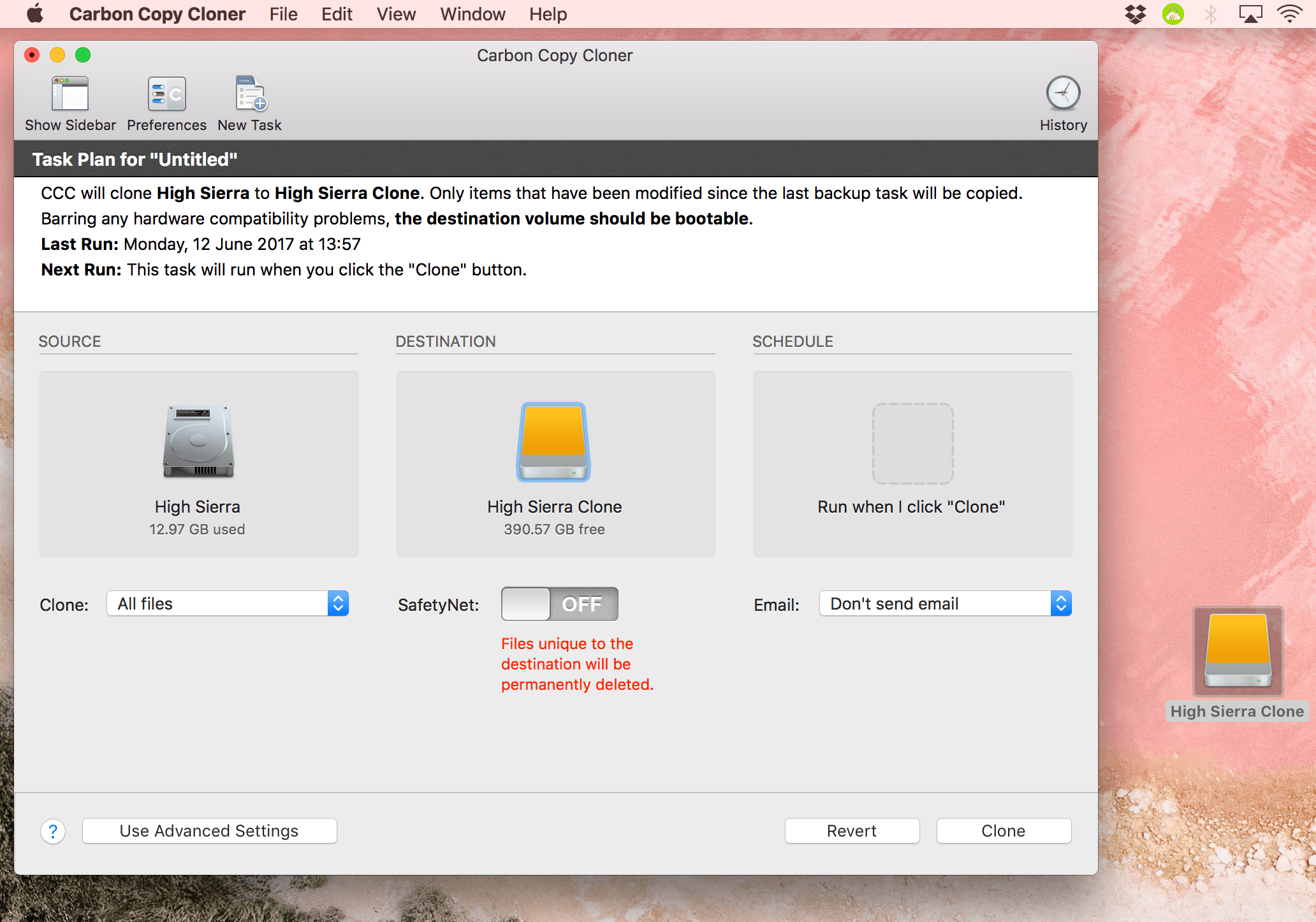Open the Dropbox menu bar icon
Viewport: 1316px width, 922px height.
(x=1135, y=14)
